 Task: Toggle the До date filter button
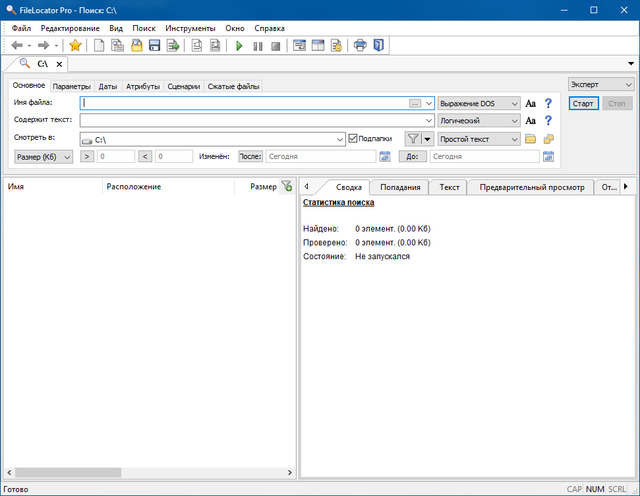click(x=413, y=156)
